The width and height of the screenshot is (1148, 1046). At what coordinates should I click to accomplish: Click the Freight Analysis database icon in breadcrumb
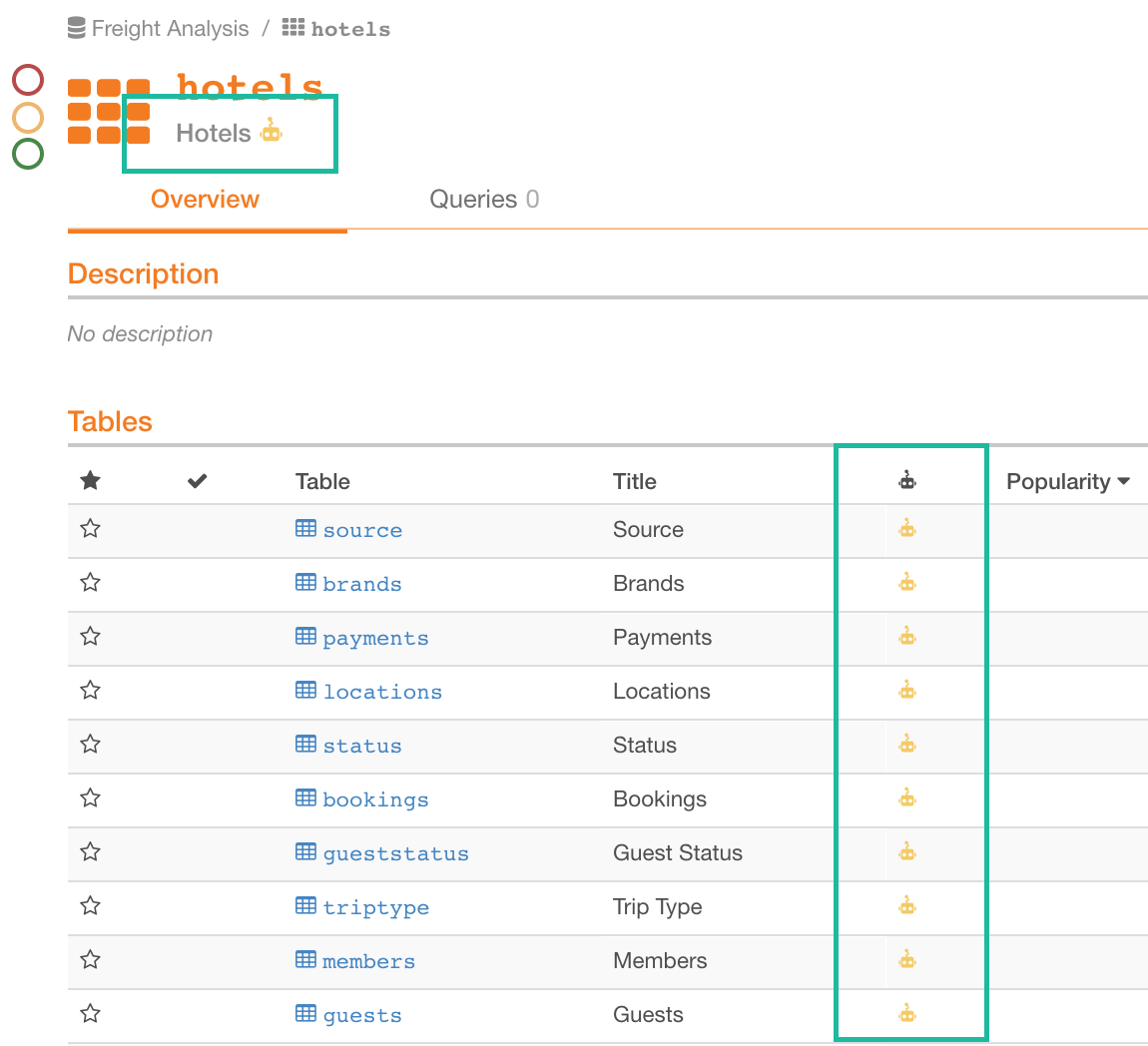point(76,28)
